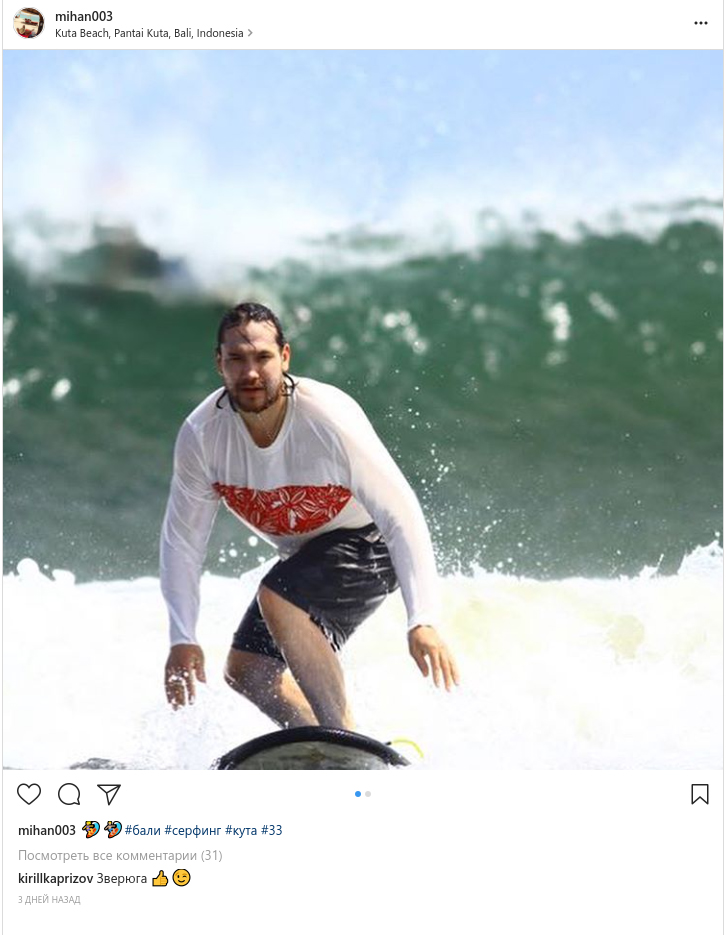Open comments with the speech bubble icon

(x=69, y=794)
